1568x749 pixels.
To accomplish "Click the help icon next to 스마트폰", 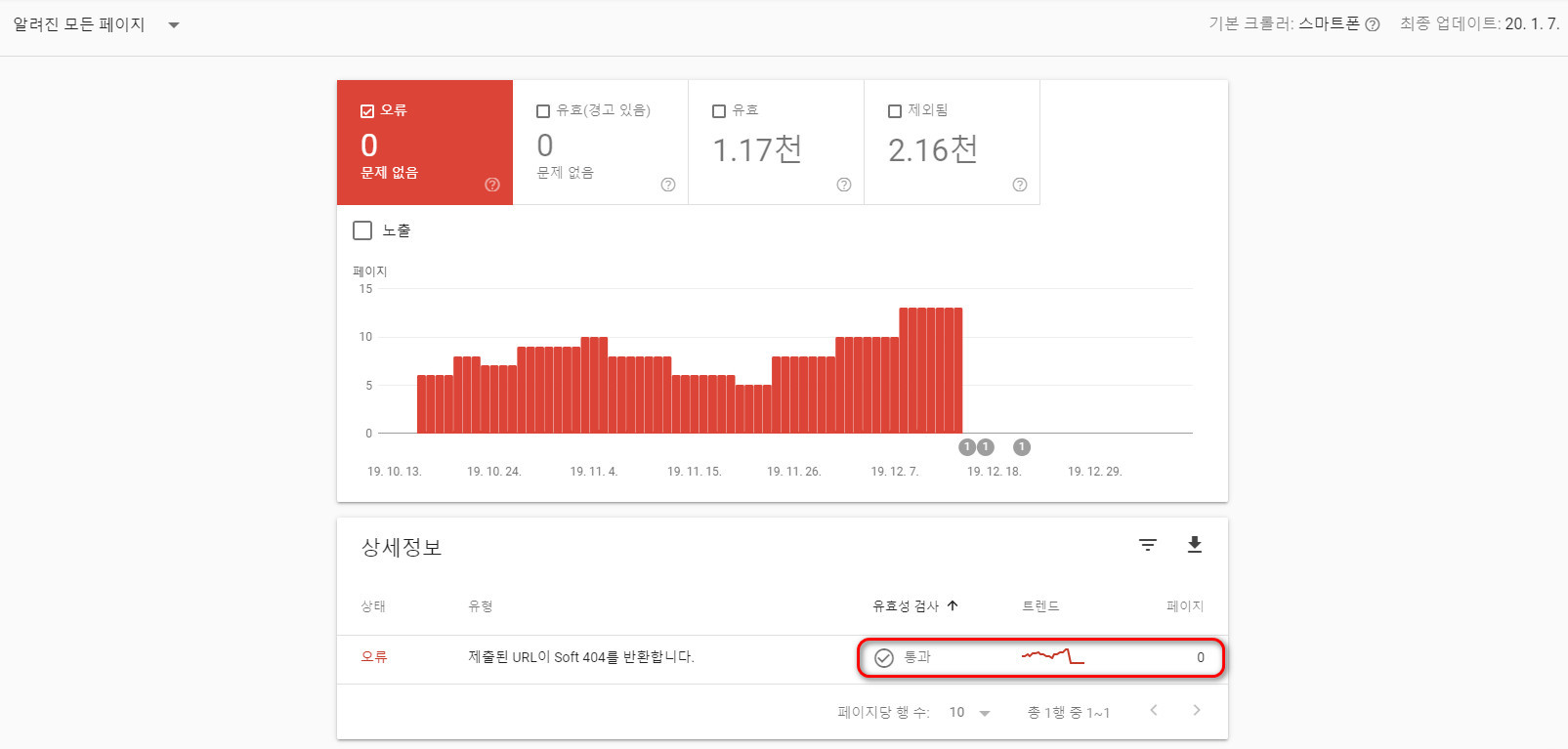I will click(x=1373, y=24).
